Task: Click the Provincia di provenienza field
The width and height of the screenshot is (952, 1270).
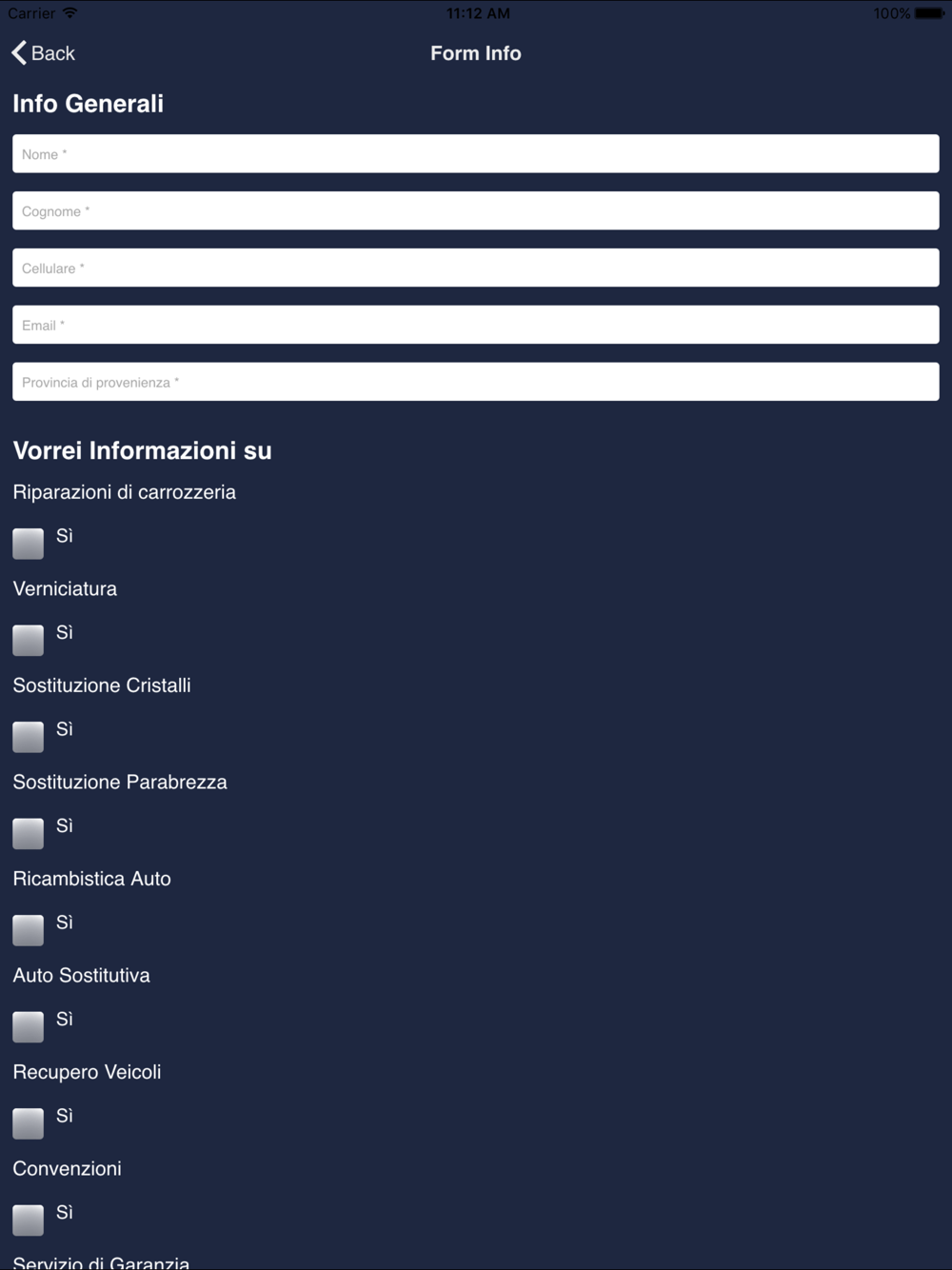Action: 476,383
